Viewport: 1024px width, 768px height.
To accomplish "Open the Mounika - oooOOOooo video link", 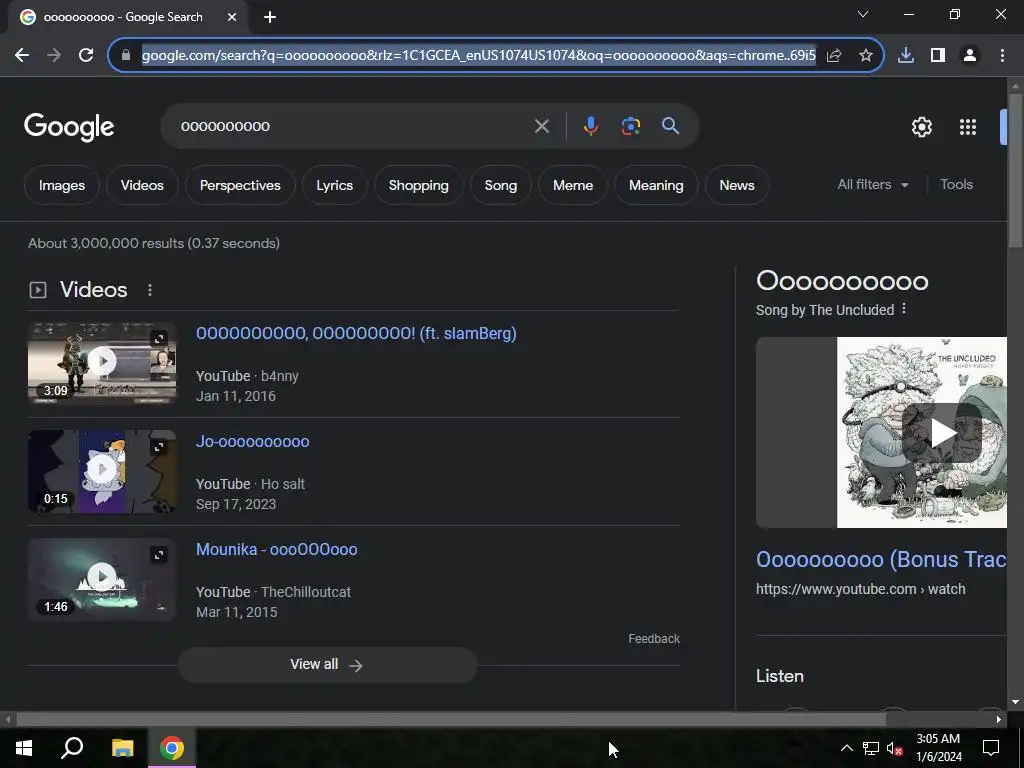I will 276,549.
